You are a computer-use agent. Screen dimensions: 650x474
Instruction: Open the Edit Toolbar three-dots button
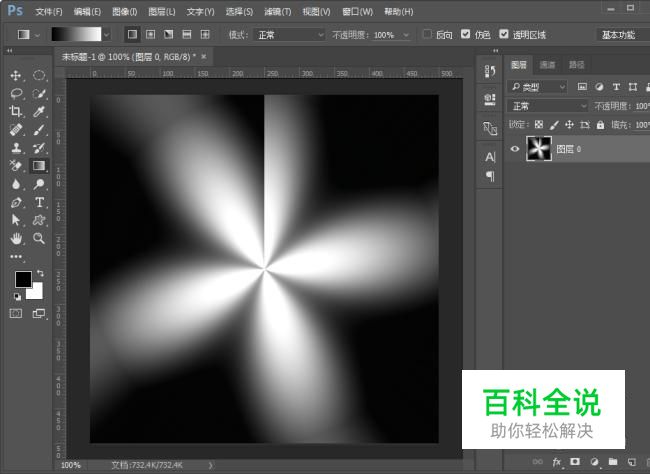click(16, 256)
